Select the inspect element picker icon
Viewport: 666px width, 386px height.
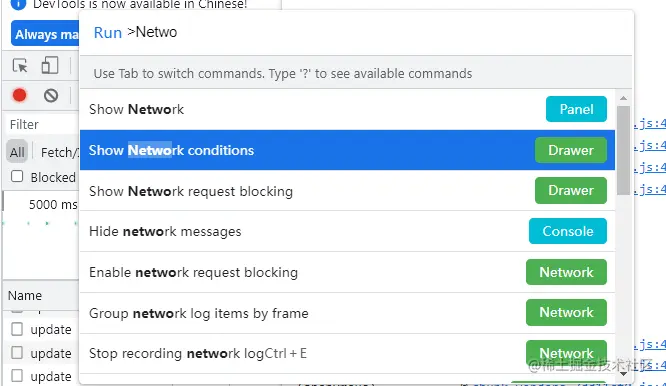pos(20,66)
